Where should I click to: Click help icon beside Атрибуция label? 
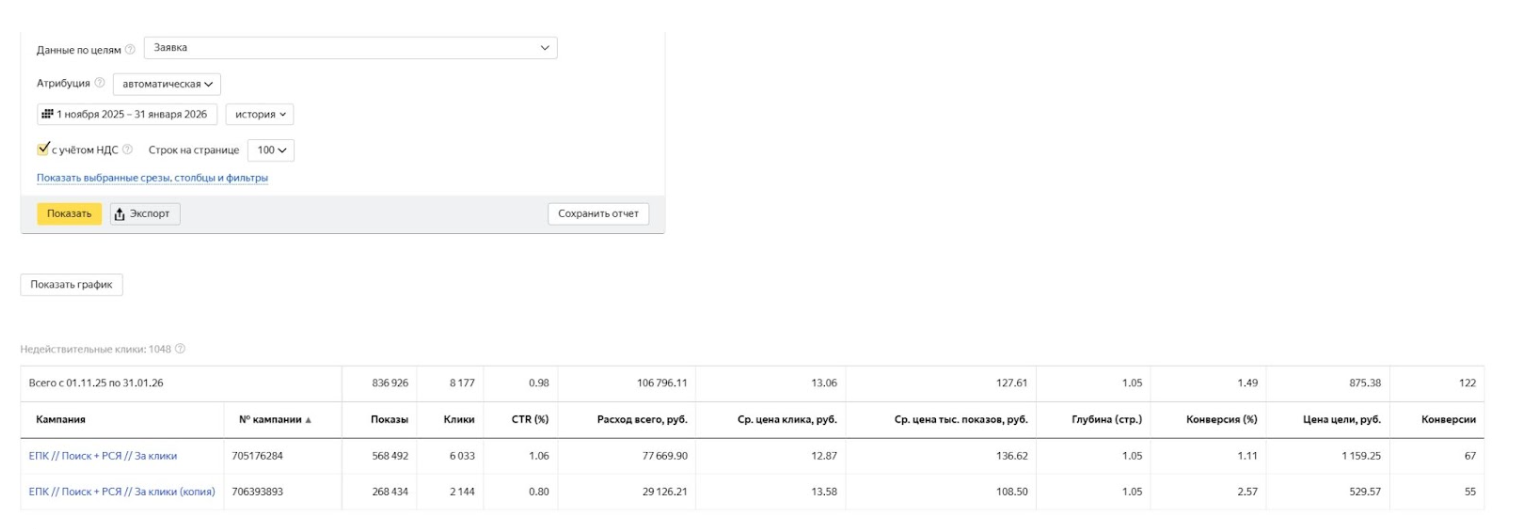coord(99,83)
